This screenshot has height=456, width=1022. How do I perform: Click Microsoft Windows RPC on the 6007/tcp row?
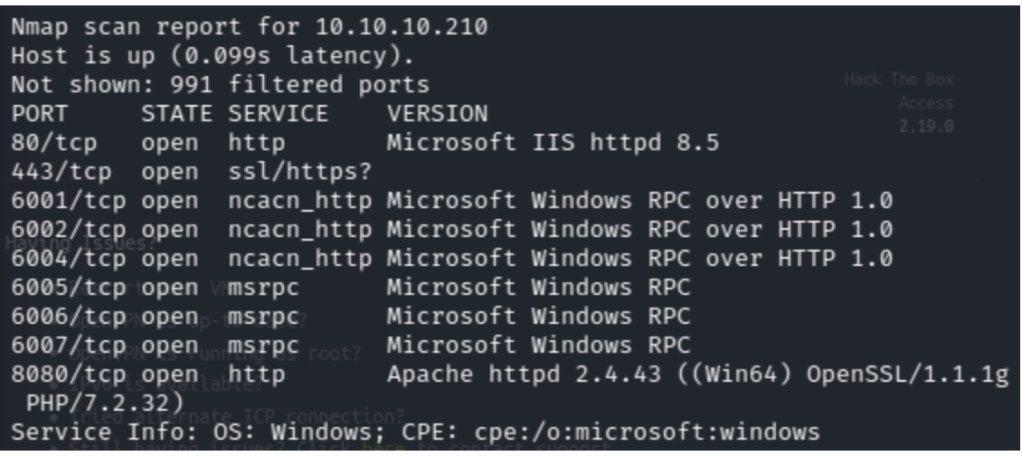click(x=538, y=346)
